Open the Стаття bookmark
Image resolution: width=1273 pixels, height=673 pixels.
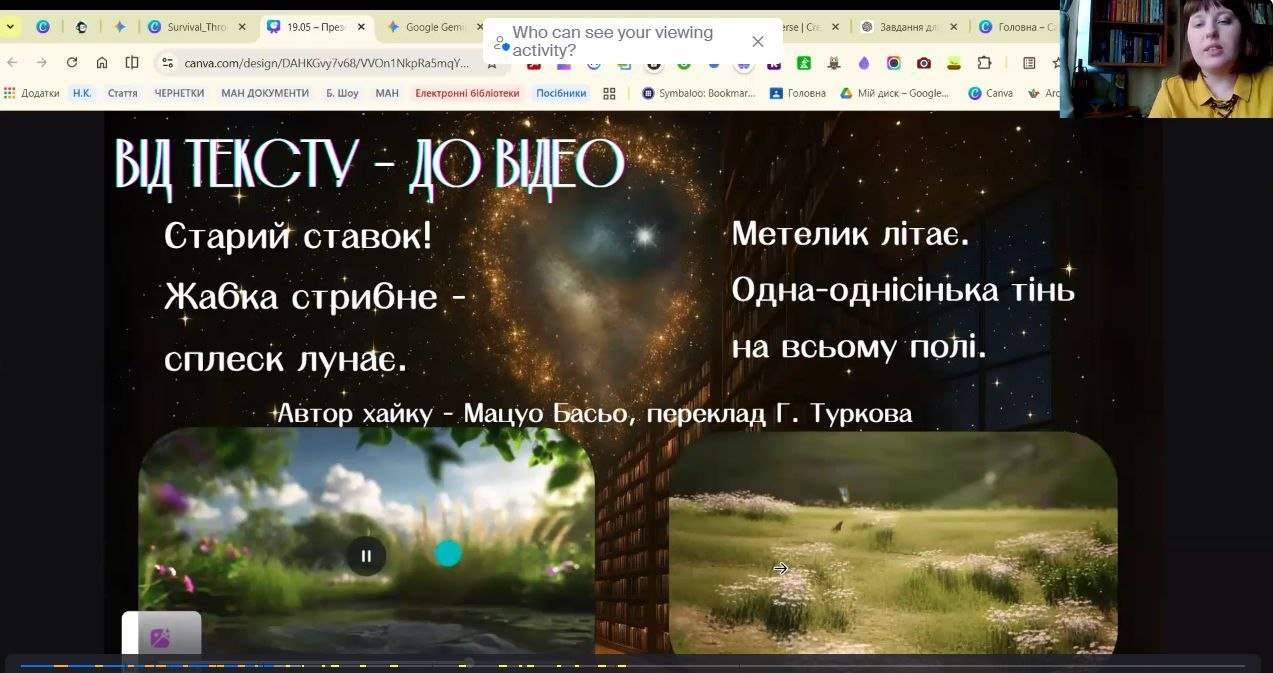pyautogui.click(x=122, y=93)
